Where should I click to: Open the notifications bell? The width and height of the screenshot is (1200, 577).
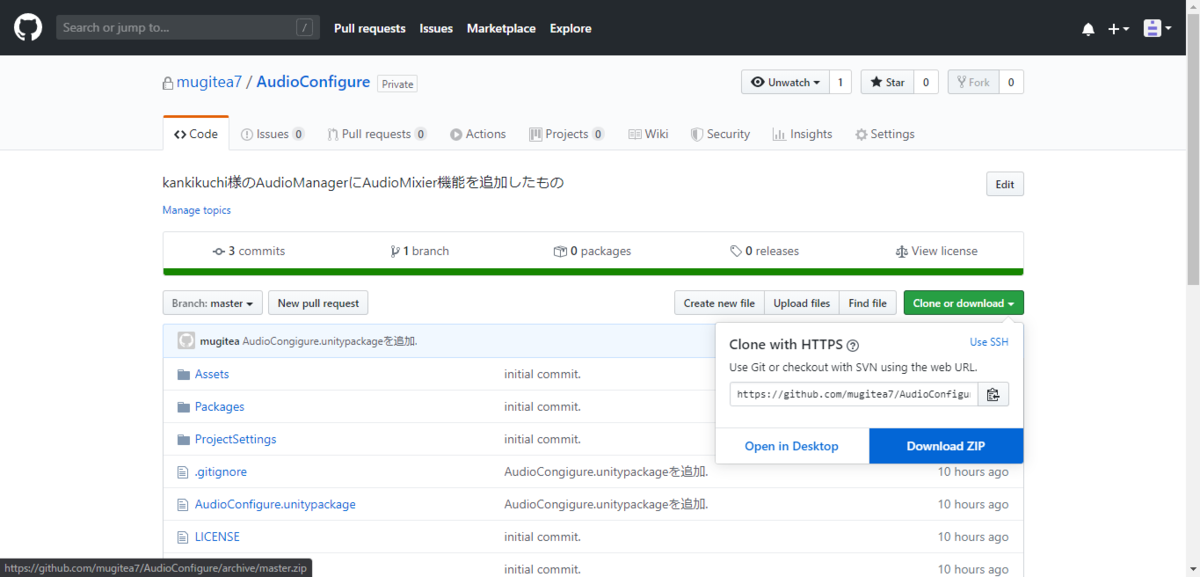click(x=1088, y=29)
